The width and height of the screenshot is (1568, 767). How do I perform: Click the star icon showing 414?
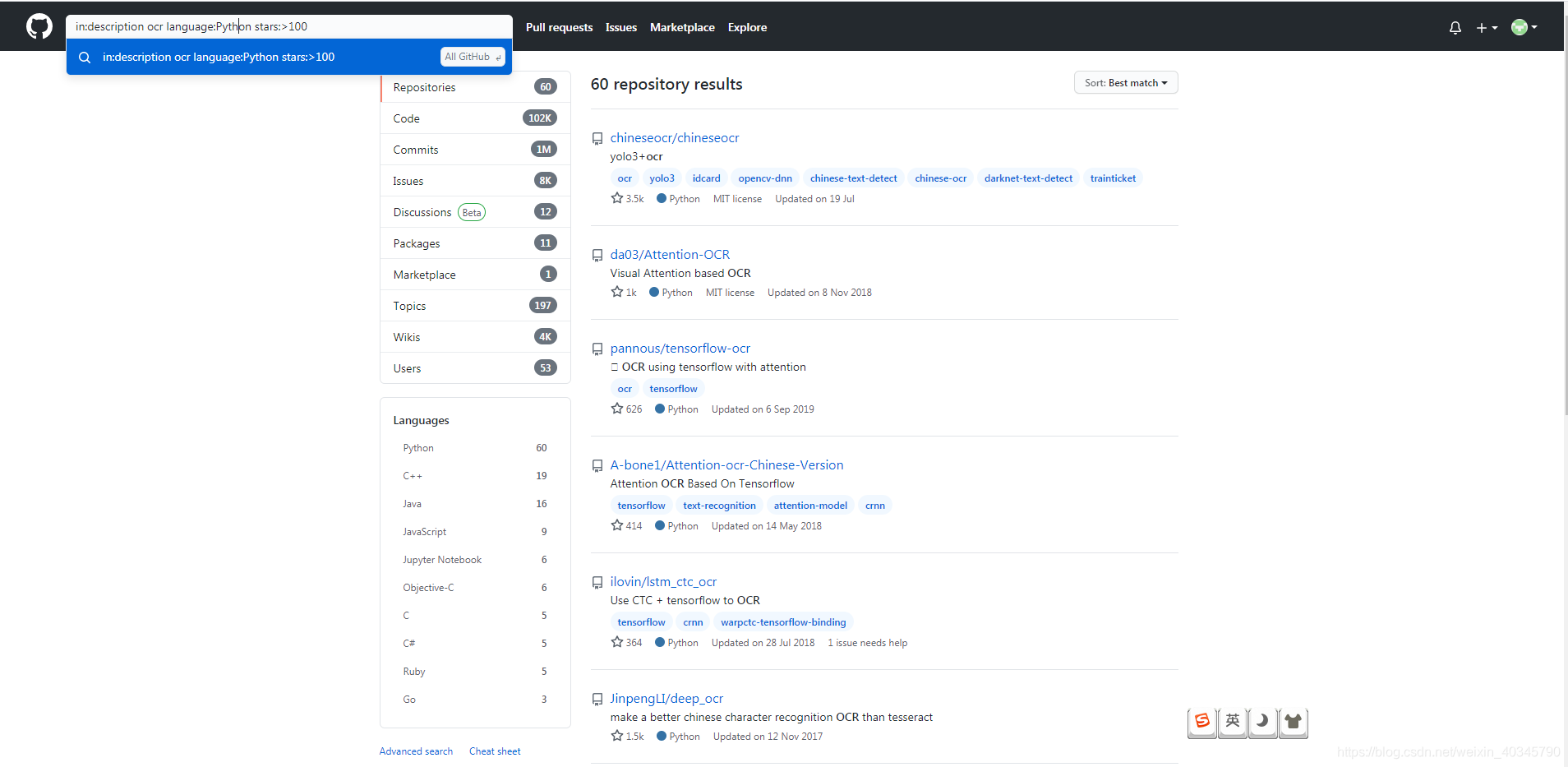tap(617, 525)
